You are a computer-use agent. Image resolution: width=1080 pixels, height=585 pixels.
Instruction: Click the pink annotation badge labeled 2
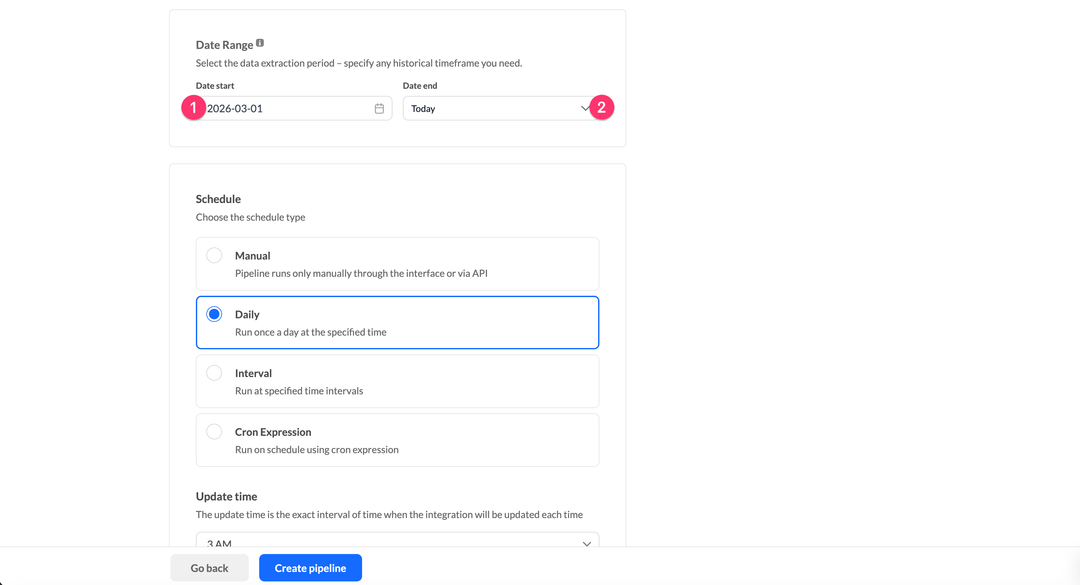[602, 107]
